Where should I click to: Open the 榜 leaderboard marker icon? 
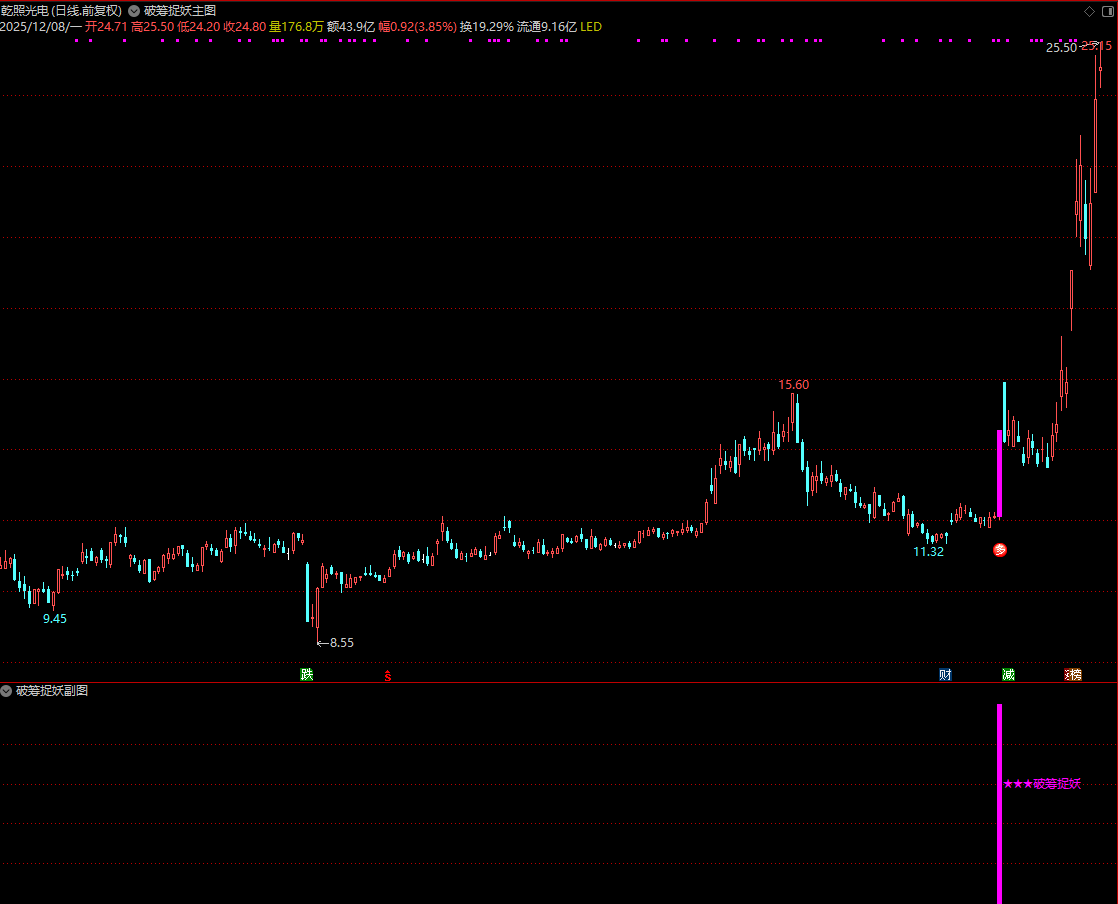(1073, 675)
